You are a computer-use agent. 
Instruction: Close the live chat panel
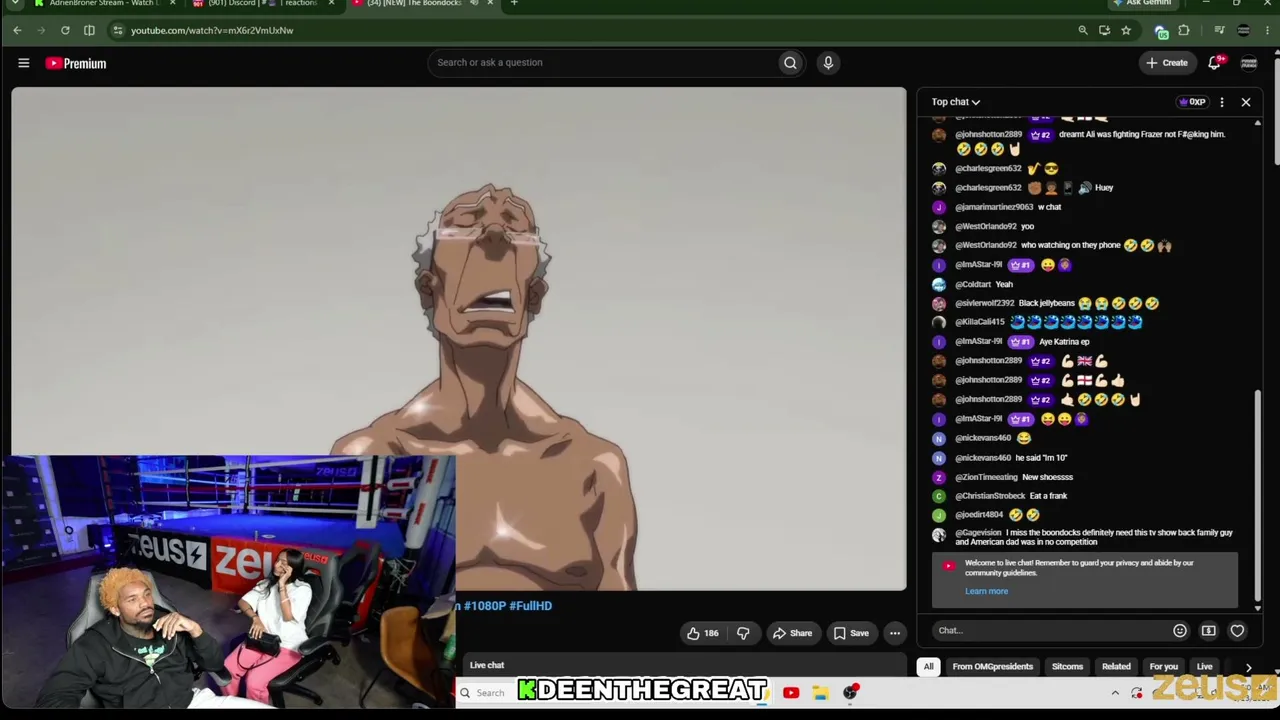tap(1246, 102)
